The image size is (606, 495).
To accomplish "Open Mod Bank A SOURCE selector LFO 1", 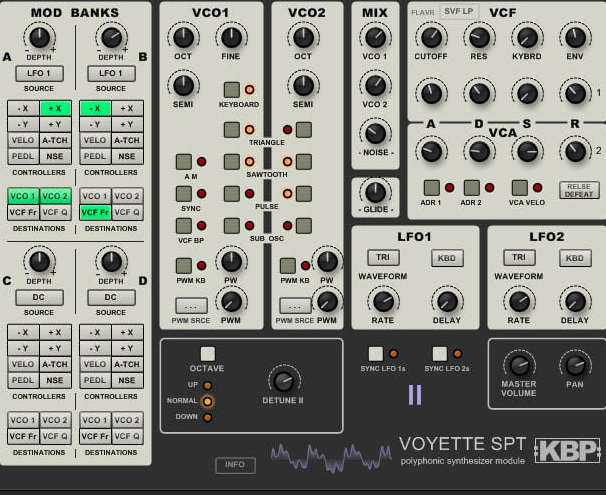I will coord(39,73).
